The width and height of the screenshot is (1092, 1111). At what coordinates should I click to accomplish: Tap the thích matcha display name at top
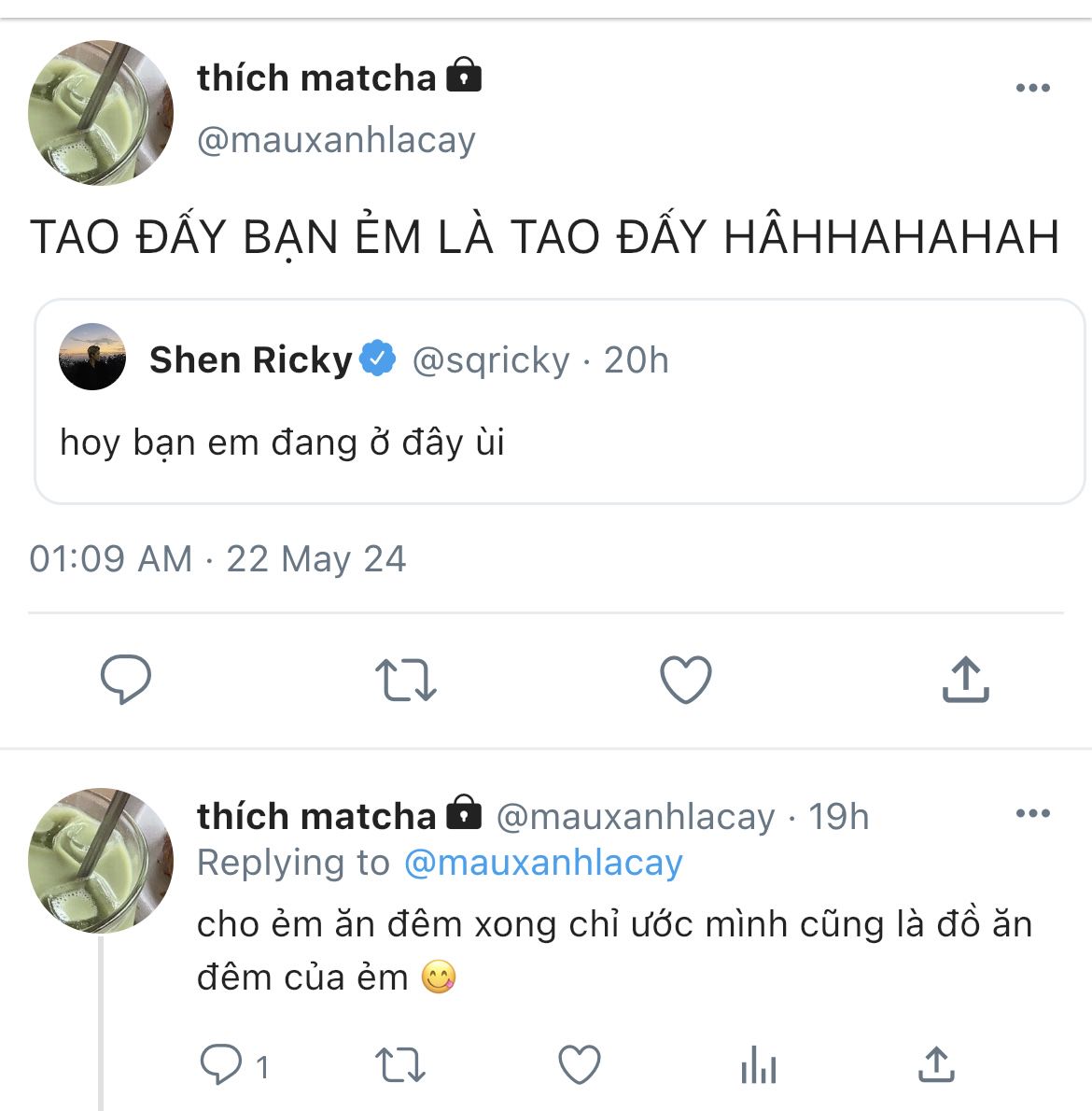point(316,78)
